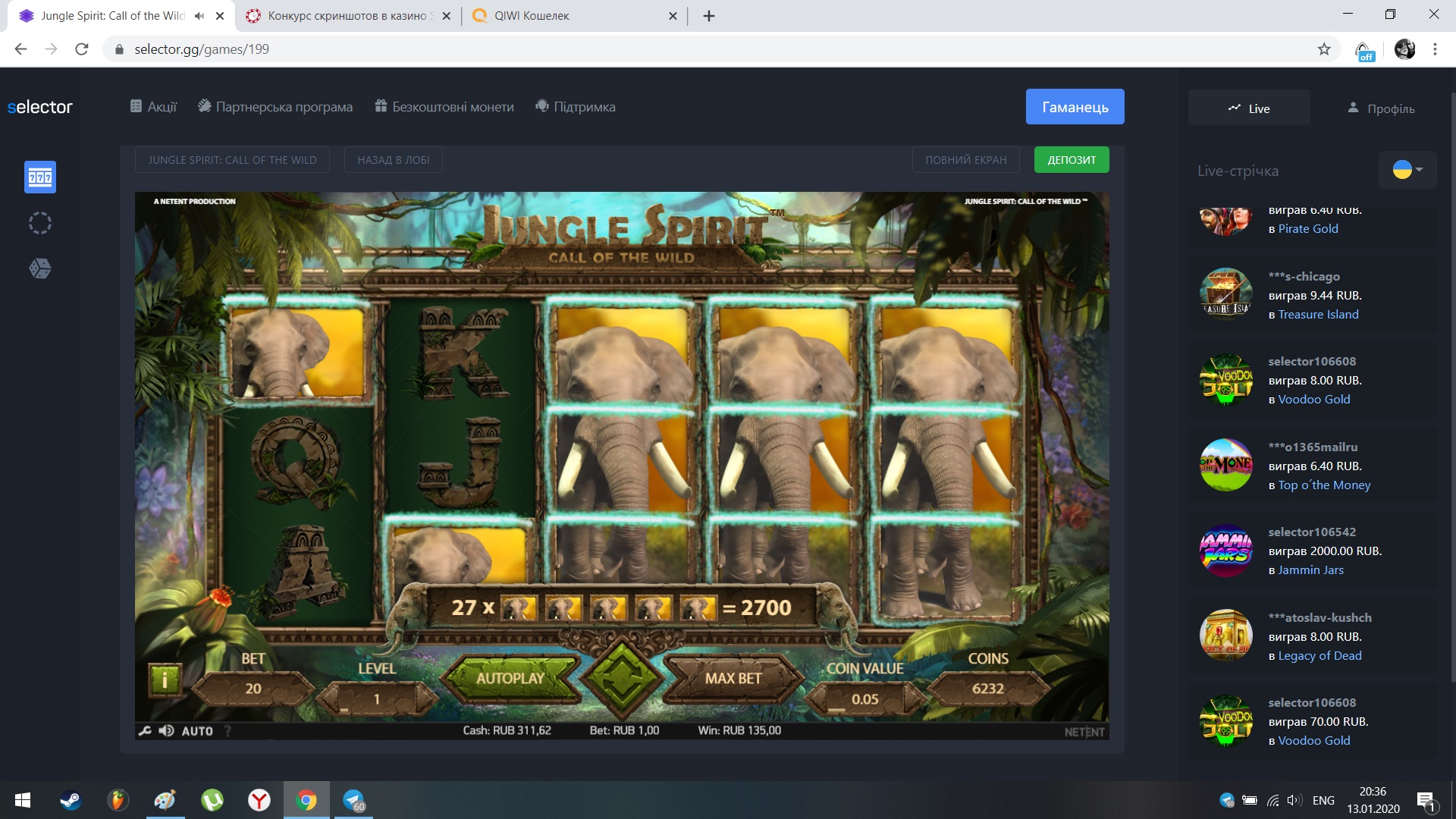The width and height of the screenshot is (1456, 819).
Task: Click the circular loading sidebar icon
Action: (40, 223)
